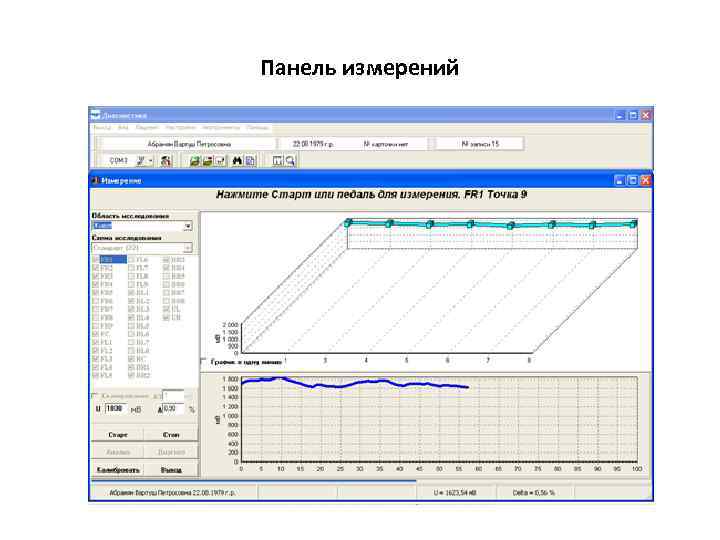Click the patient name in bottom status bar
Viewport: 720px width, 540px height.
[x=172, y=493]
